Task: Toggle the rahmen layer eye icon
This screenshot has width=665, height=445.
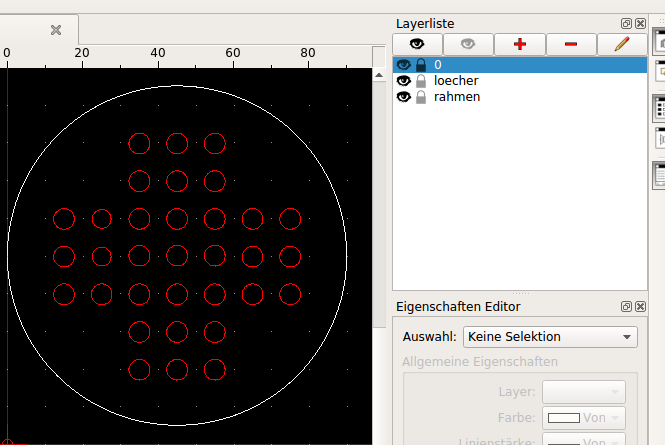Action: 404,97
